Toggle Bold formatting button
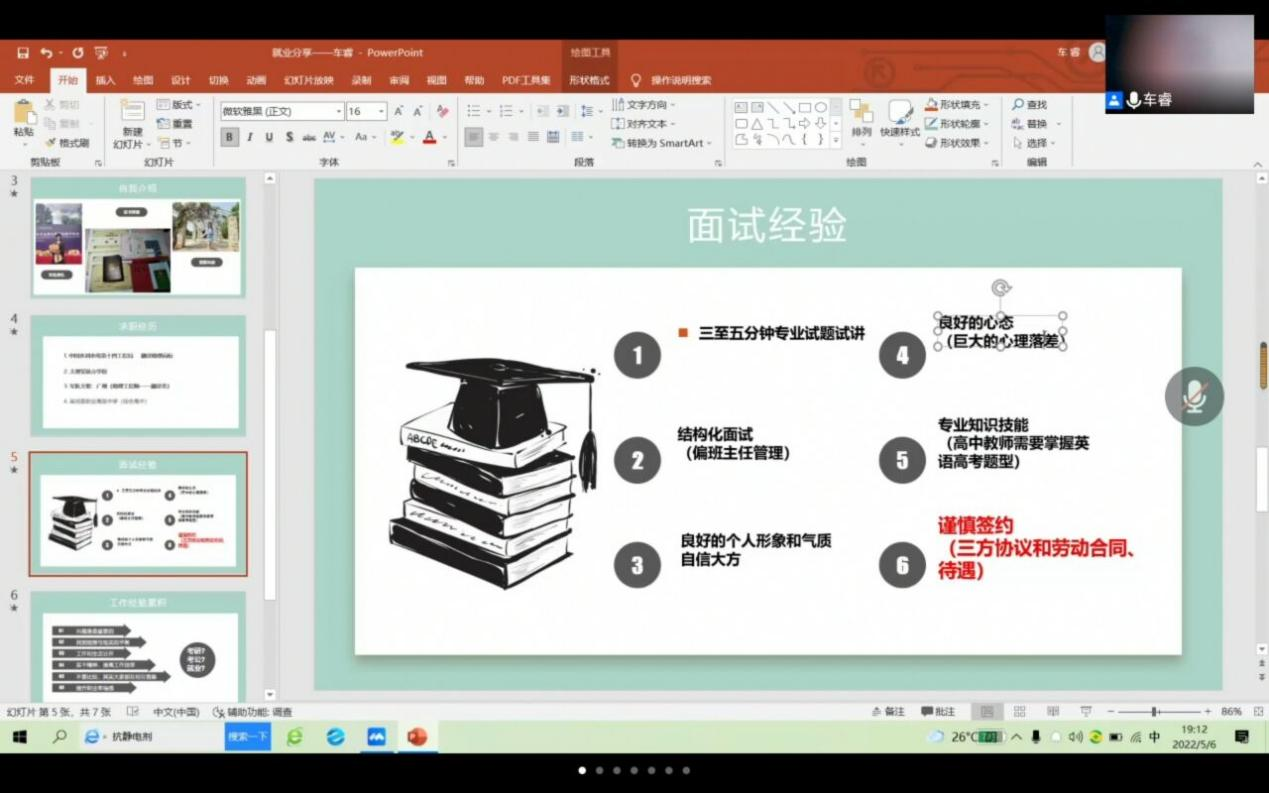Viewport: 1269px width, 793px height. pos(230,137)
